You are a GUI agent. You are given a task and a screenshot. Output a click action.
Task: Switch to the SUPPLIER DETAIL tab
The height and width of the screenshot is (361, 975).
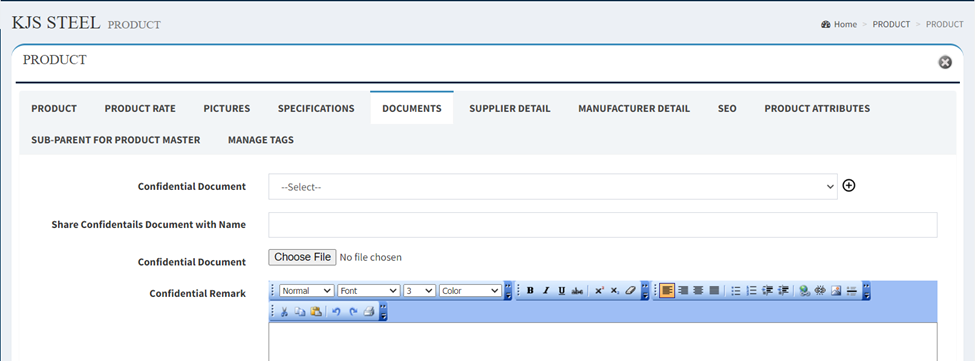510,108
